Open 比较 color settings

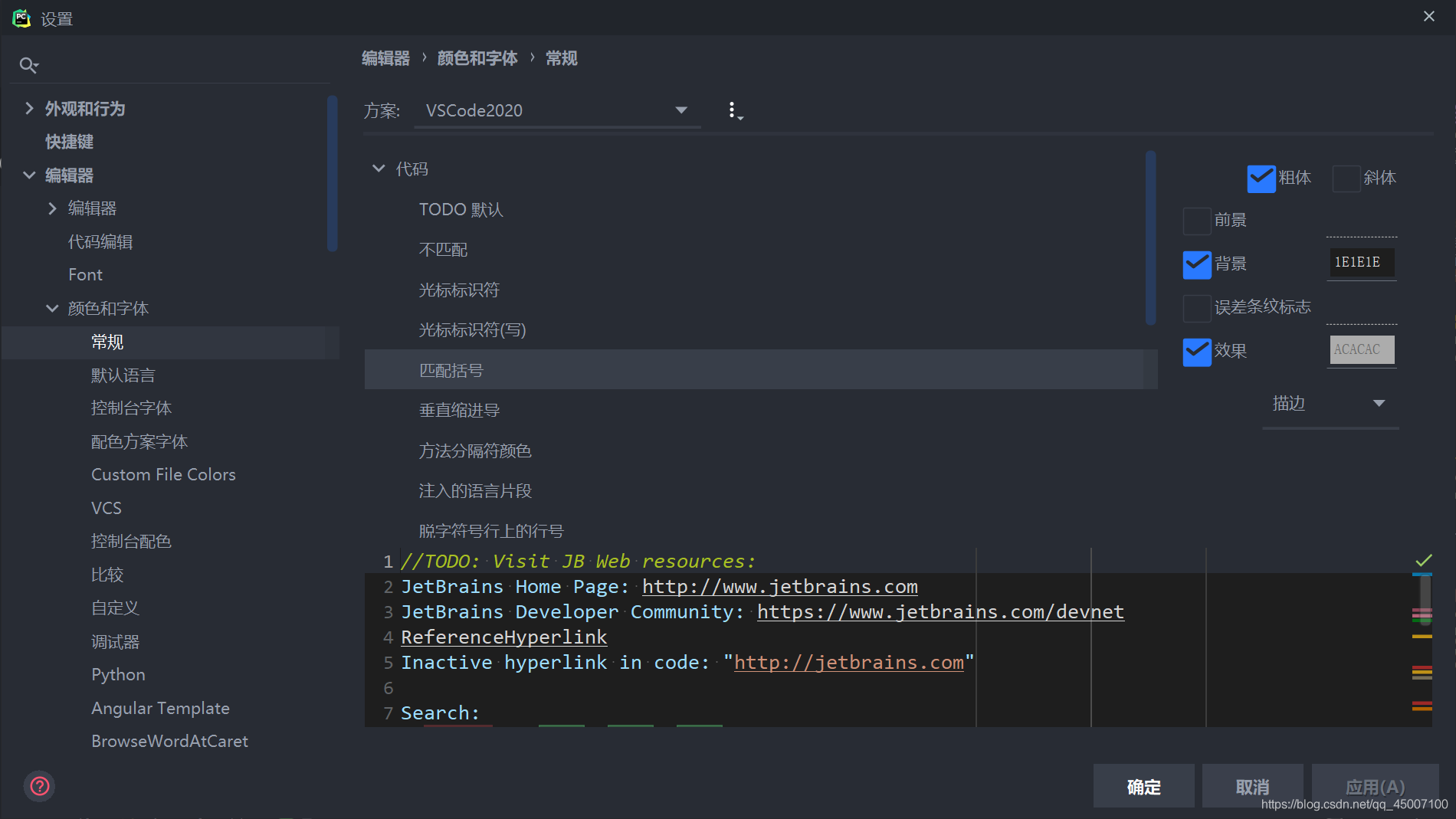[107, 575]
